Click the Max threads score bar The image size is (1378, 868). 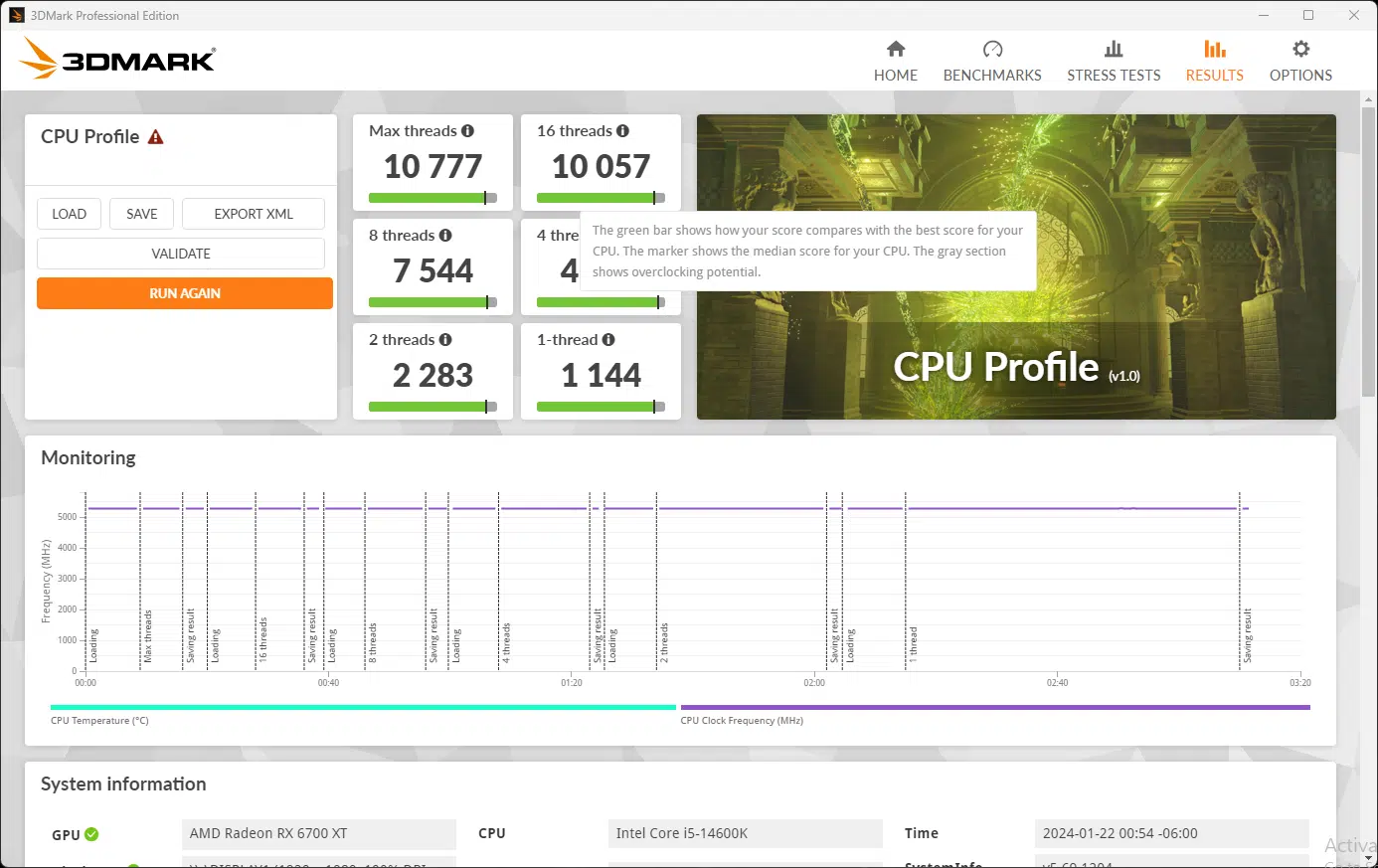432,198
